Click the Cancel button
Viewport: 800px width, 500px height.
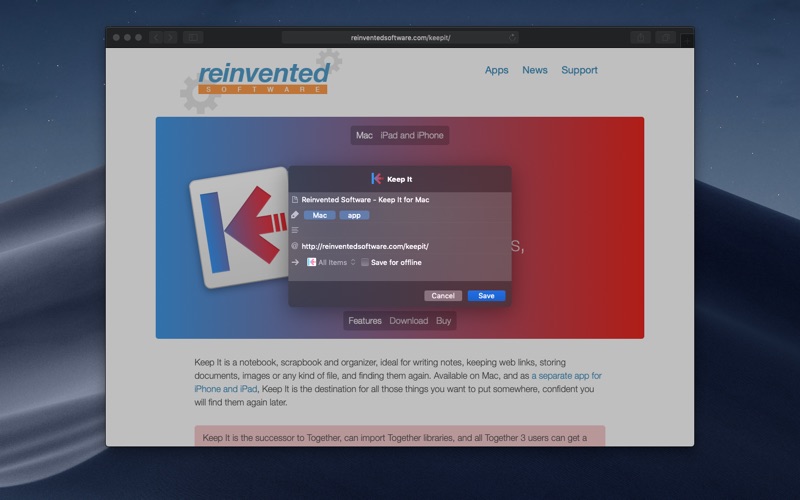coord(443,296)
